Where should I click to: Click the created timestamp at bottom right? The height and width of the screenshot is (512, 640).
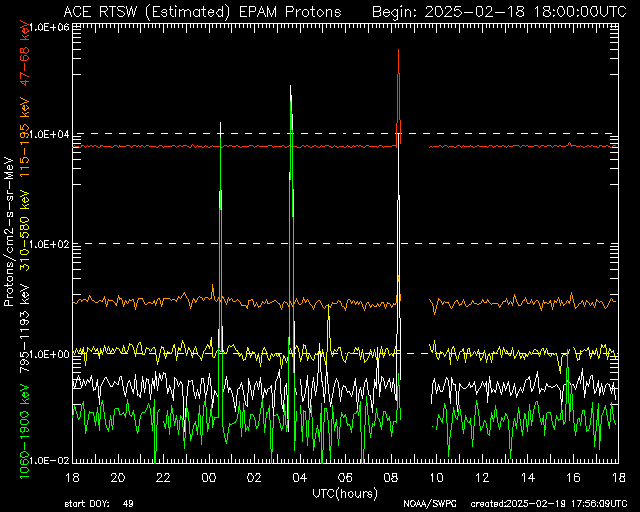click(x=549, y=504)
